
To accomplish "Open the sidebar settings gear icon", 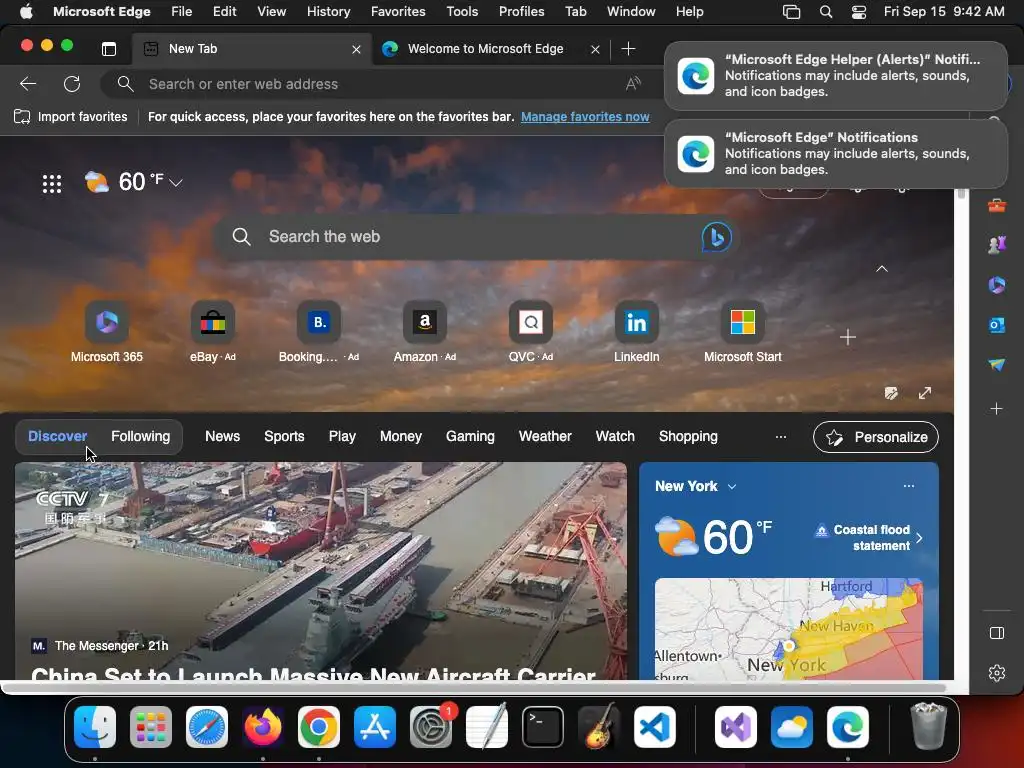I will (997, 673).
